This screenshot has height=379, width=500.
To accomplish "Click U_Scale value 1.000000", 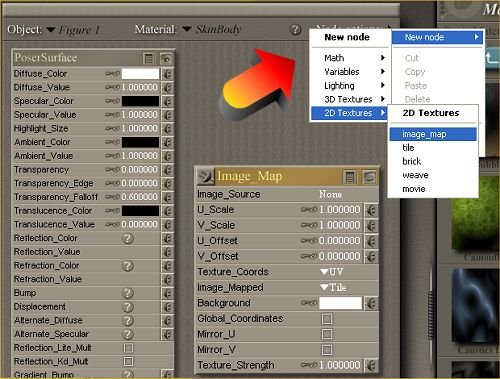I will (x=340, y=210).
